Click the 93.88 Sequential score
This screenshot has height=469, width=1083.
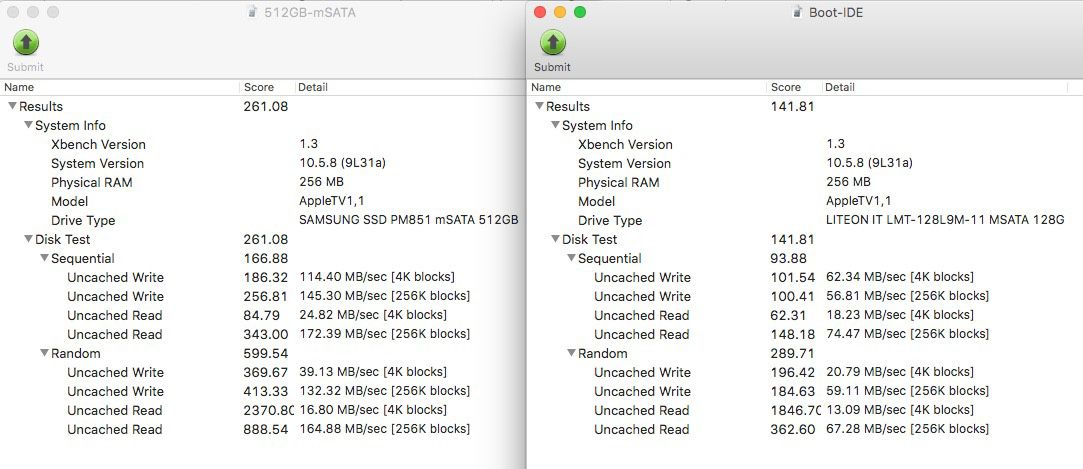coord(789,258)
